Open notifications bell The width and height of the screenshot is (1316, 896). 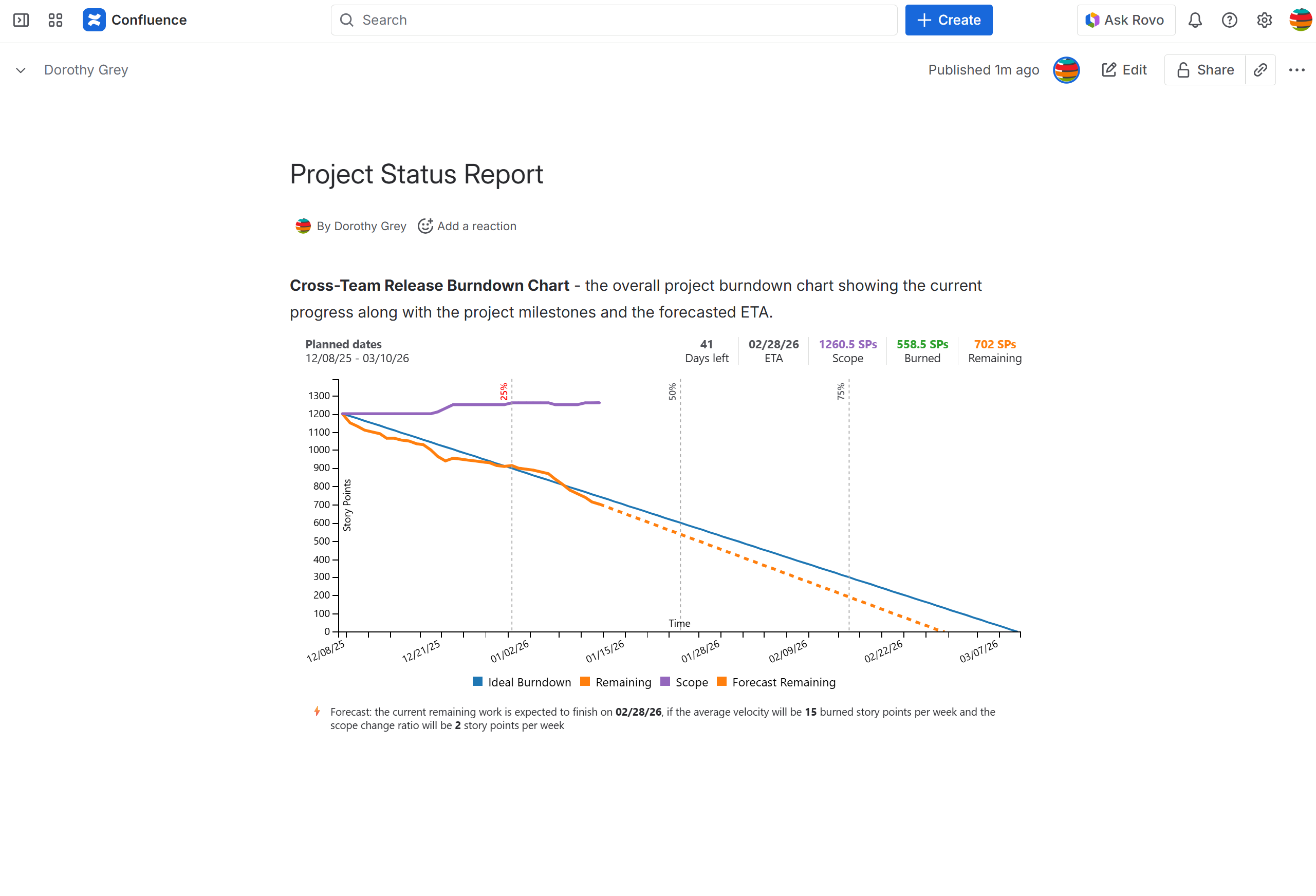pyautogui.click(x=1195, y=20)
